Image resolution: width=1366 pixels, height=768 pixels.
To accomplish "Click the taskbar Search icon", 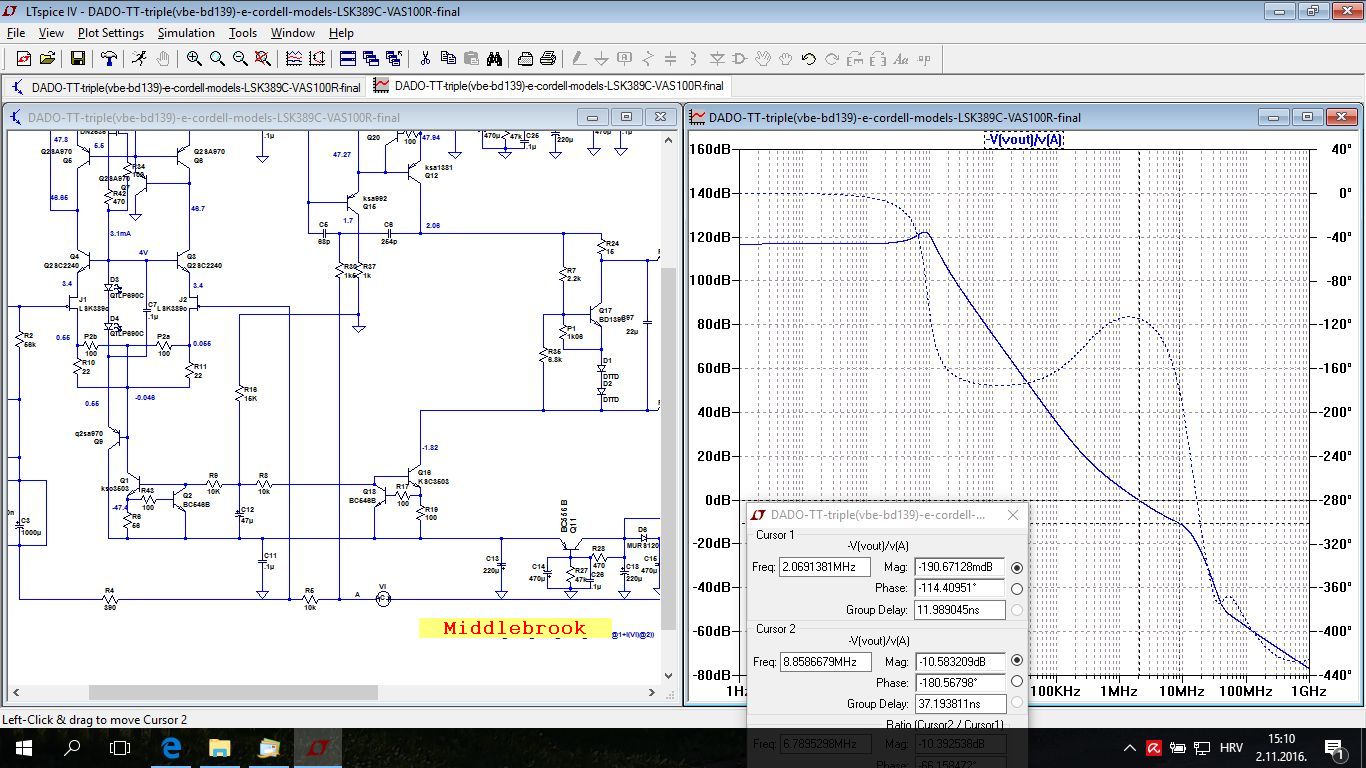I will tap(72, 748).
